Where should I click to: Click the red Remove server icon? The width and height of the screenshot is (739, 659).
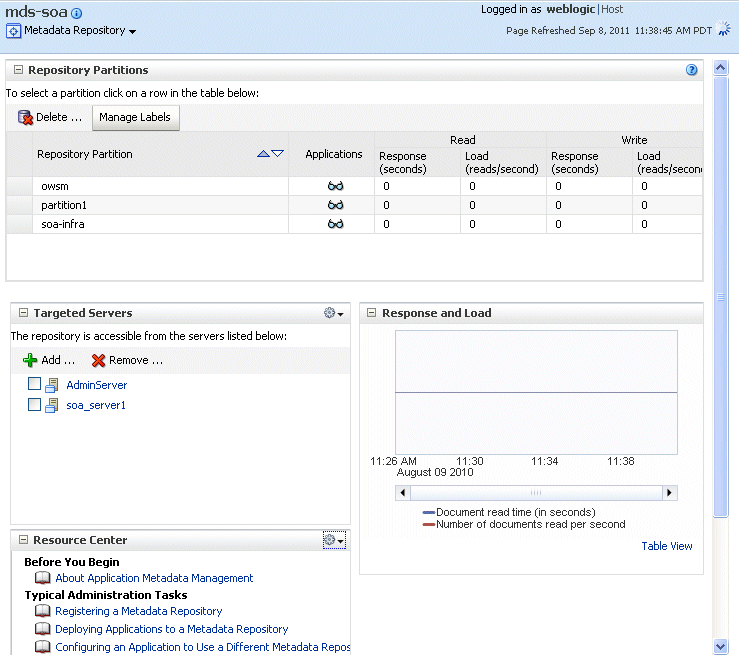pyautogui.click(x=99, y=361)
